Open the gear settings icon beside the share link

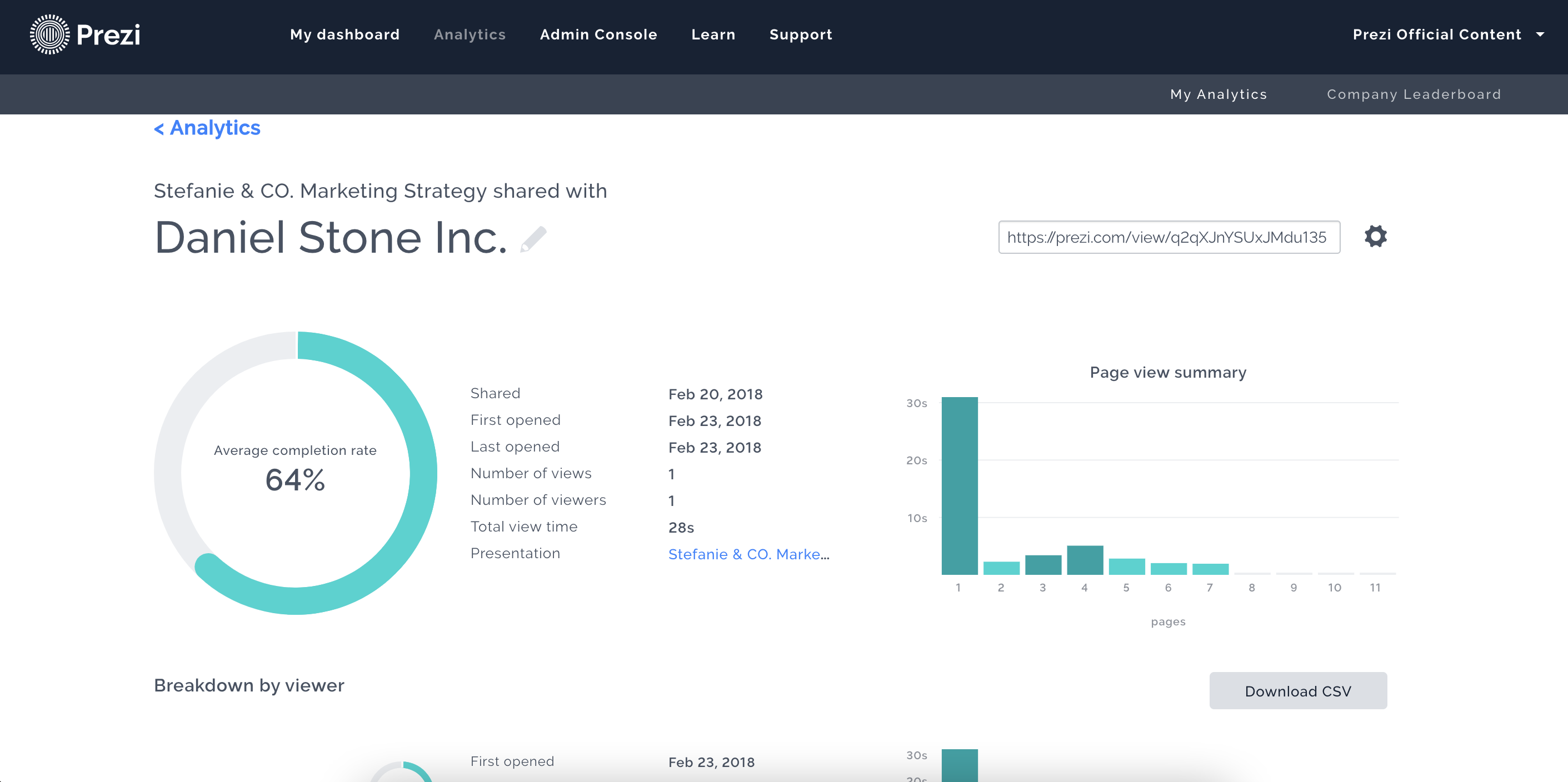pyautogui.click(x=1375, y=236)
